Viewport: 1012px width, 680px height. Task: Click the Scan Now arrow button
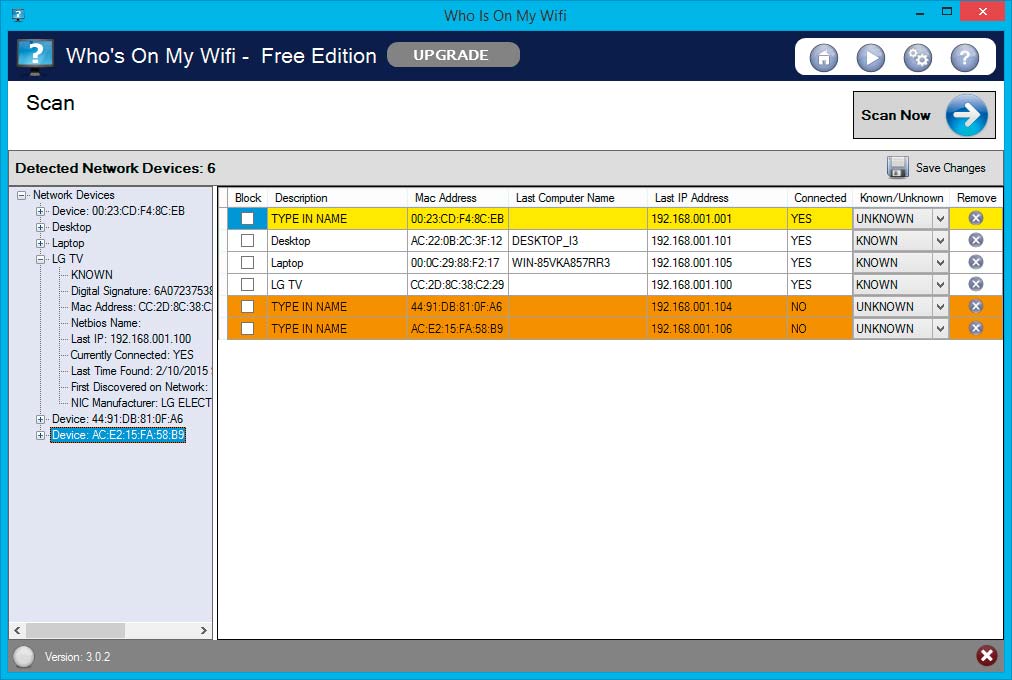point(924,115)
